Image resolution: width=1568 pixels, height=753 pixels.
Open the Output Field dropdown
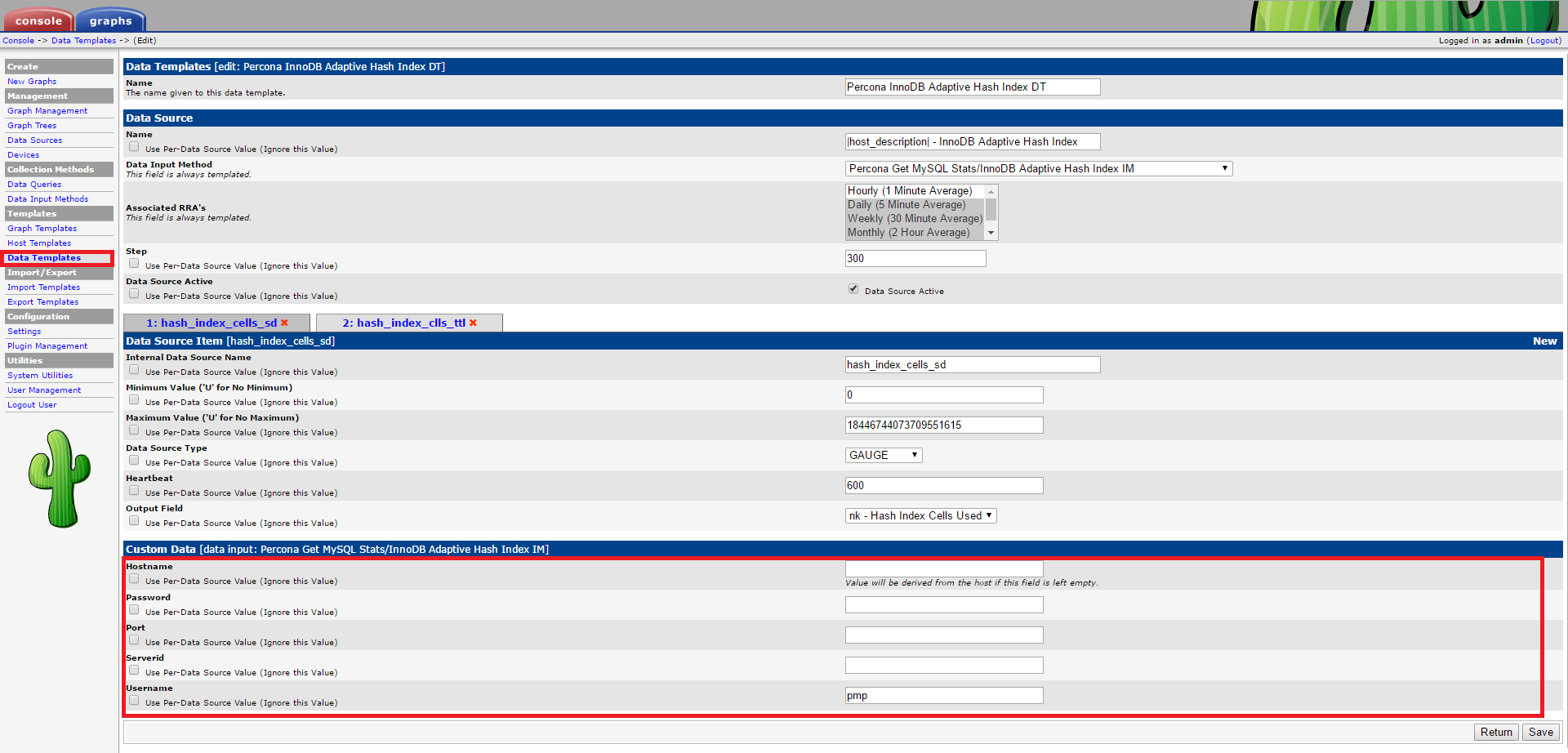point(921,516)
